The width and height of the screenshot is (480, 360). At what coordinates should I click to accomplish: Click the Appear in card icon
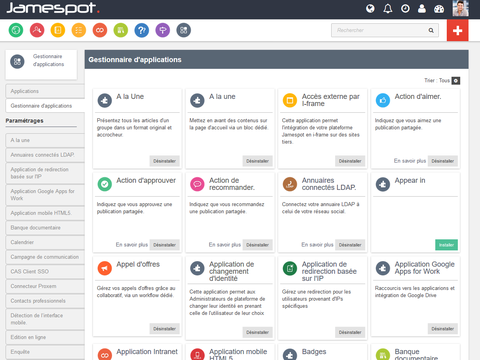pyautogui.click(x=383, y=184)
